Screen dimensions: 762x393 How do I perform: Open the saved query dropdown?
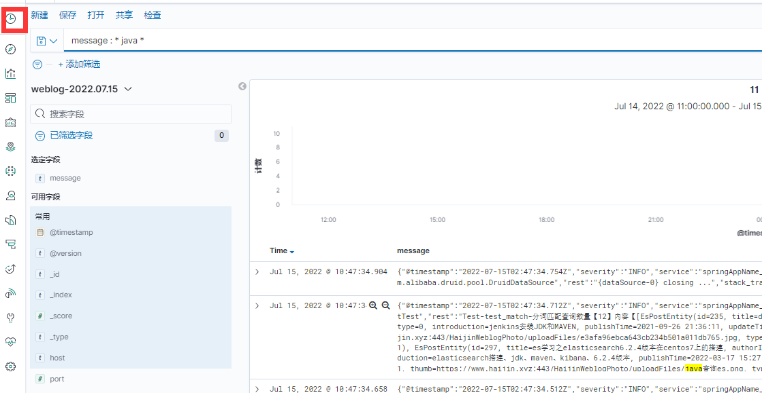(x=47, y=41)
